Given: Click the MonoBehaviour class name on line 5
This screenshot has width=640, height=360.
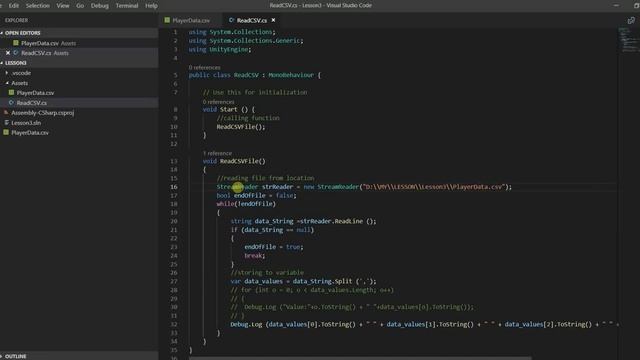Looking at the screenshot, I should 291,75.
